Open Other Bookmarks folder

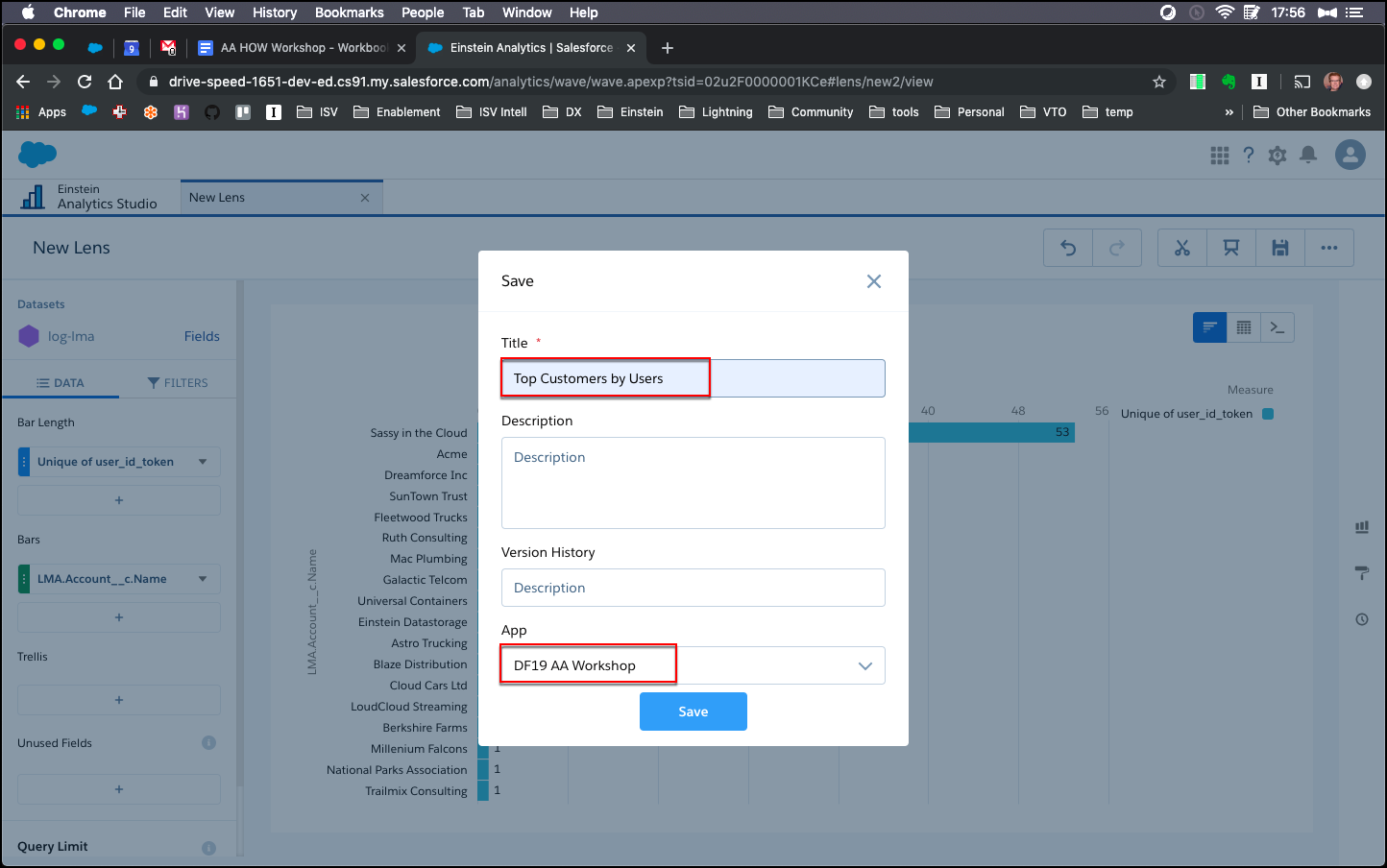tap(1312, 112)
